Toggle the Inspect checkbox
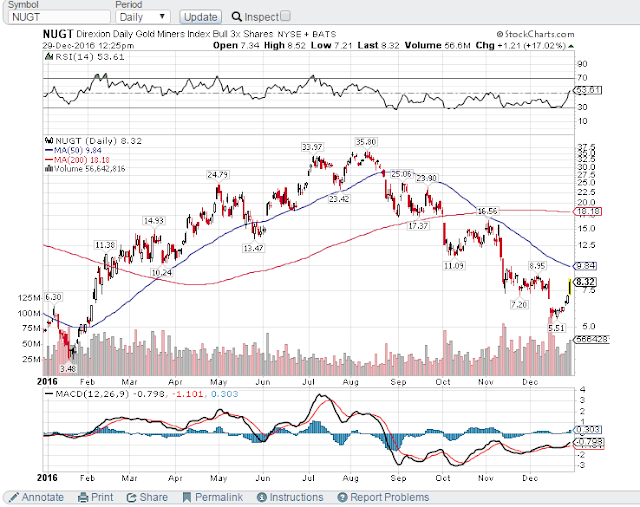The height and width of the screenshot is (507, 640). tap(285, 16)
